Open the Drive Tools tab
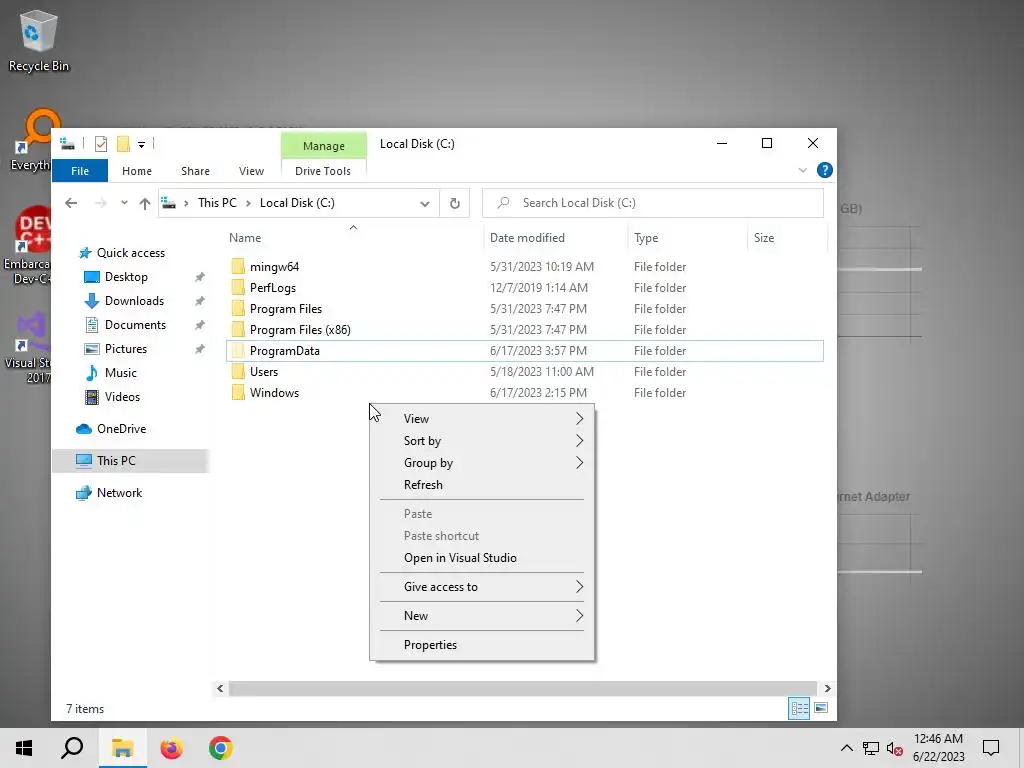Image resolution: width=1024 pixels, height=768 pixels. click(323, 171)
